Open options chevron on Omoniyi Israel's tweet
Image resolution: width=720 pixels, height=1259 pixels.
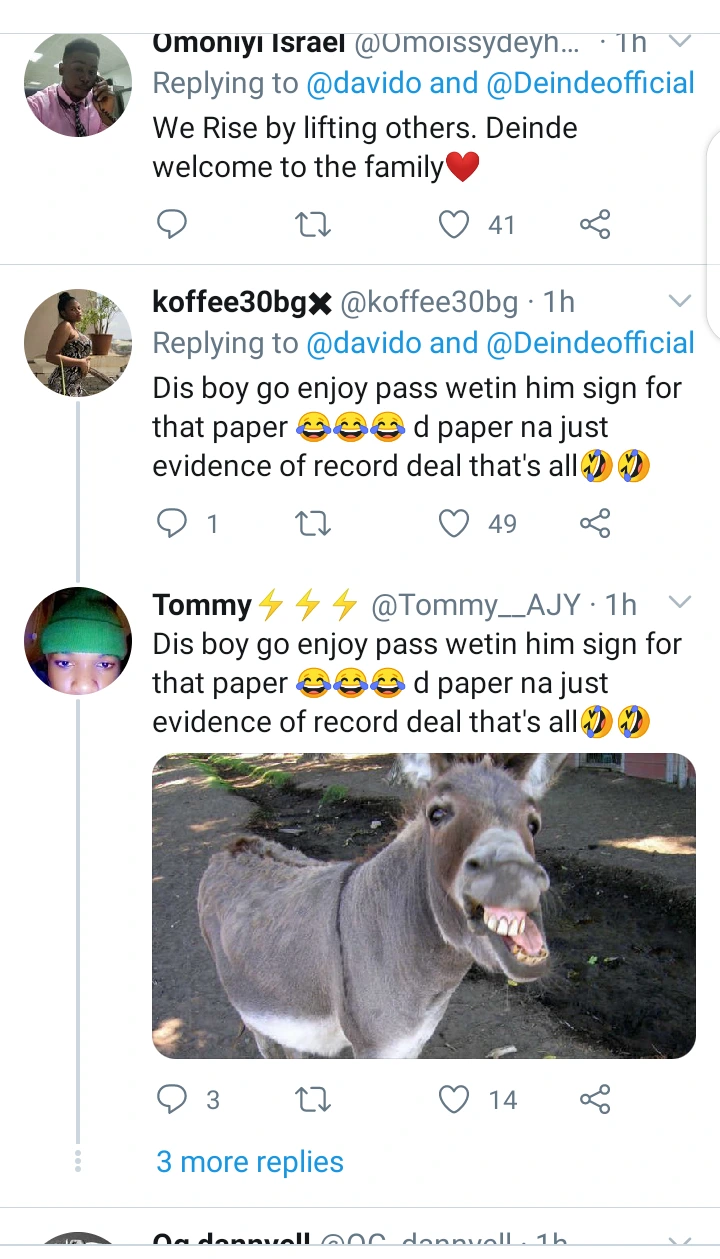(679, 42)
